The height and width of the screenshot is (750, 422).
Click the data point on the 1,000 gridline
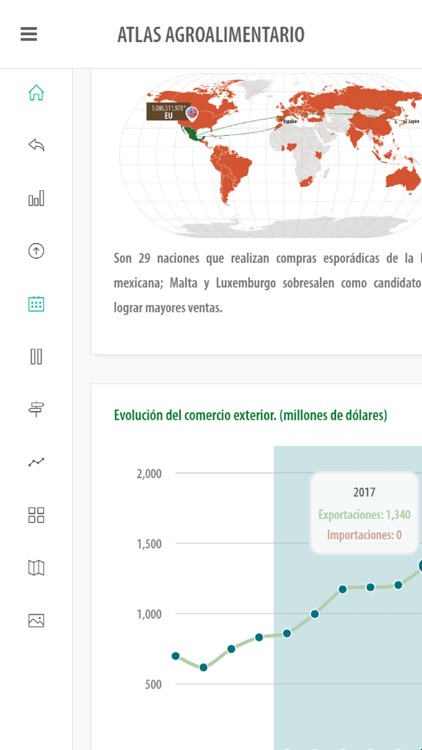coord(315,614)
